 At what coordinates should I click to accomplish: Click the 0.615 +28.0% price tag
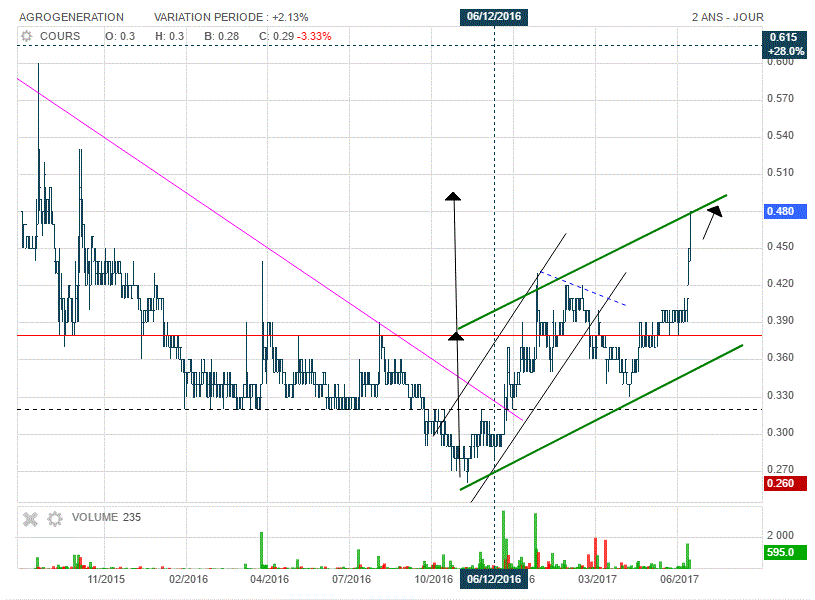click(784, 44)
